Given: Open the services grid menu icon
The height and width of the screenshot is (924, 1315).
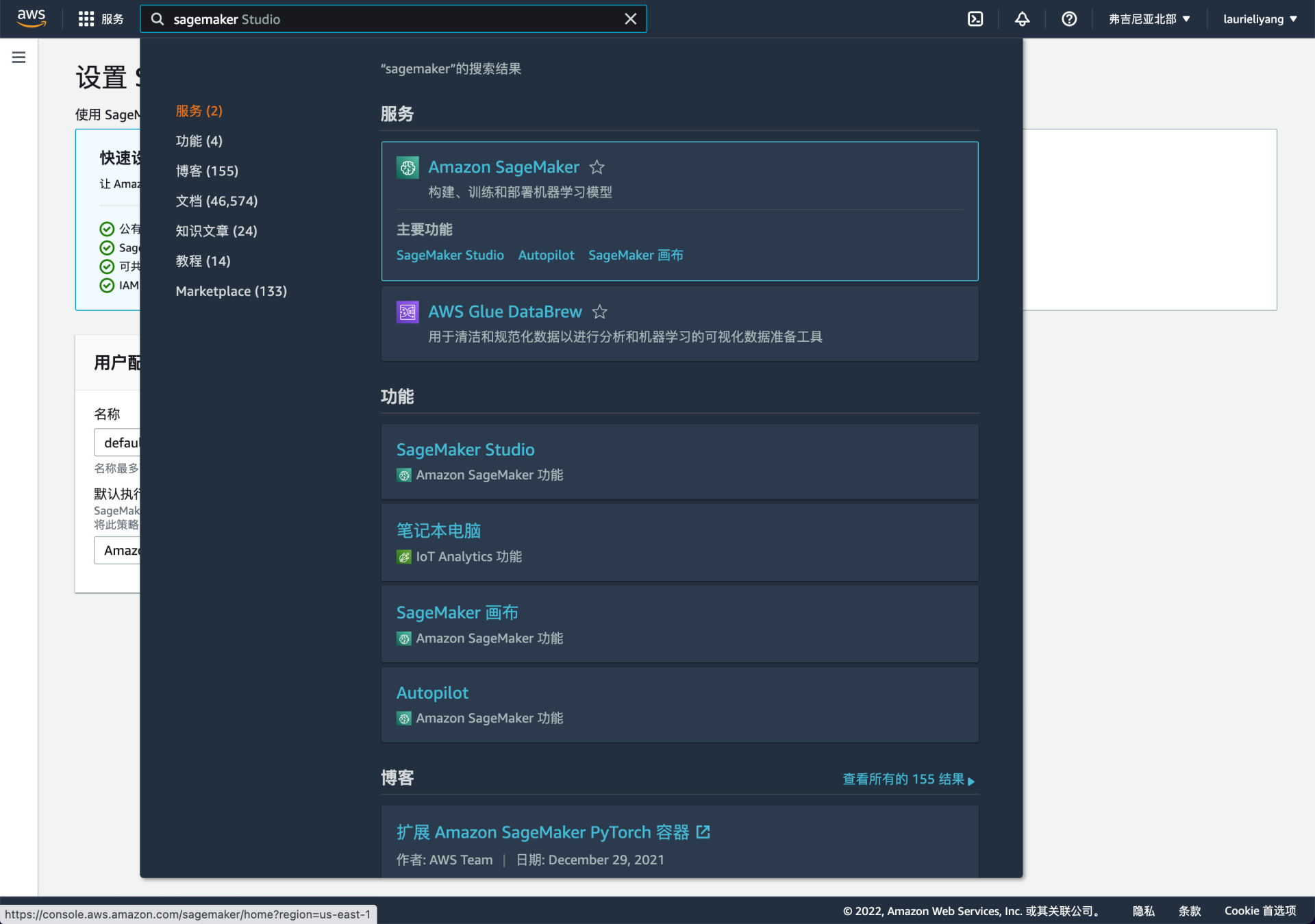Looking at the screenshot, I should pyautogui.click(x=86, y=19).
